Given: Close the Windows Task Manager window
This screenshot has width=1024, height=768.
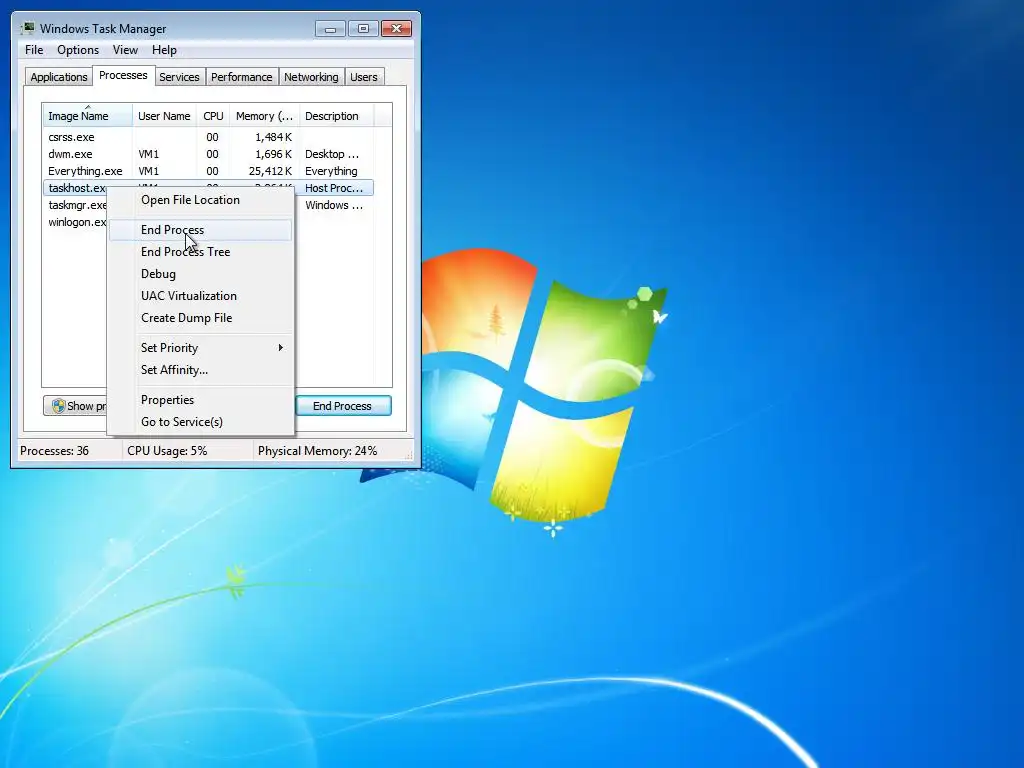Looking at the screenshot, I should pos(396,29).
